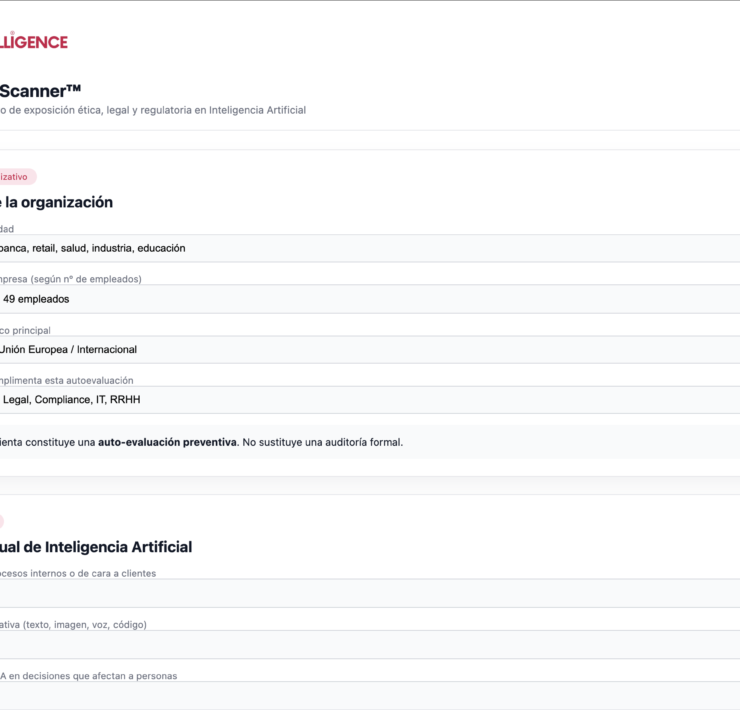
Task: Click the 'la organización' section heading
Action: [x=56, y=202]
